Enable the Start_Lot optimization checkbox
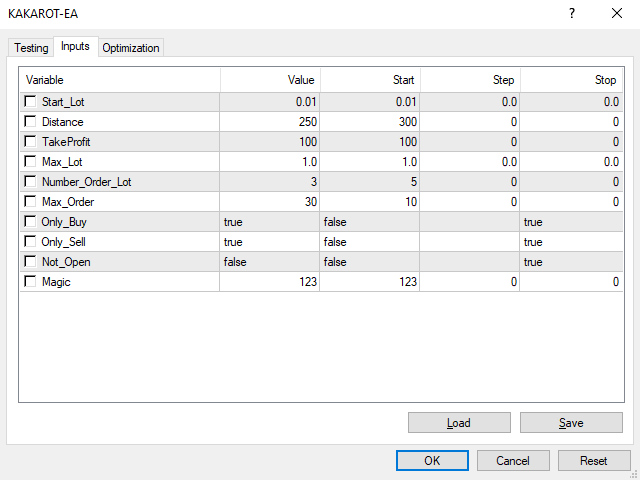The width and height of the screenshot is (640, 480). 30,101
